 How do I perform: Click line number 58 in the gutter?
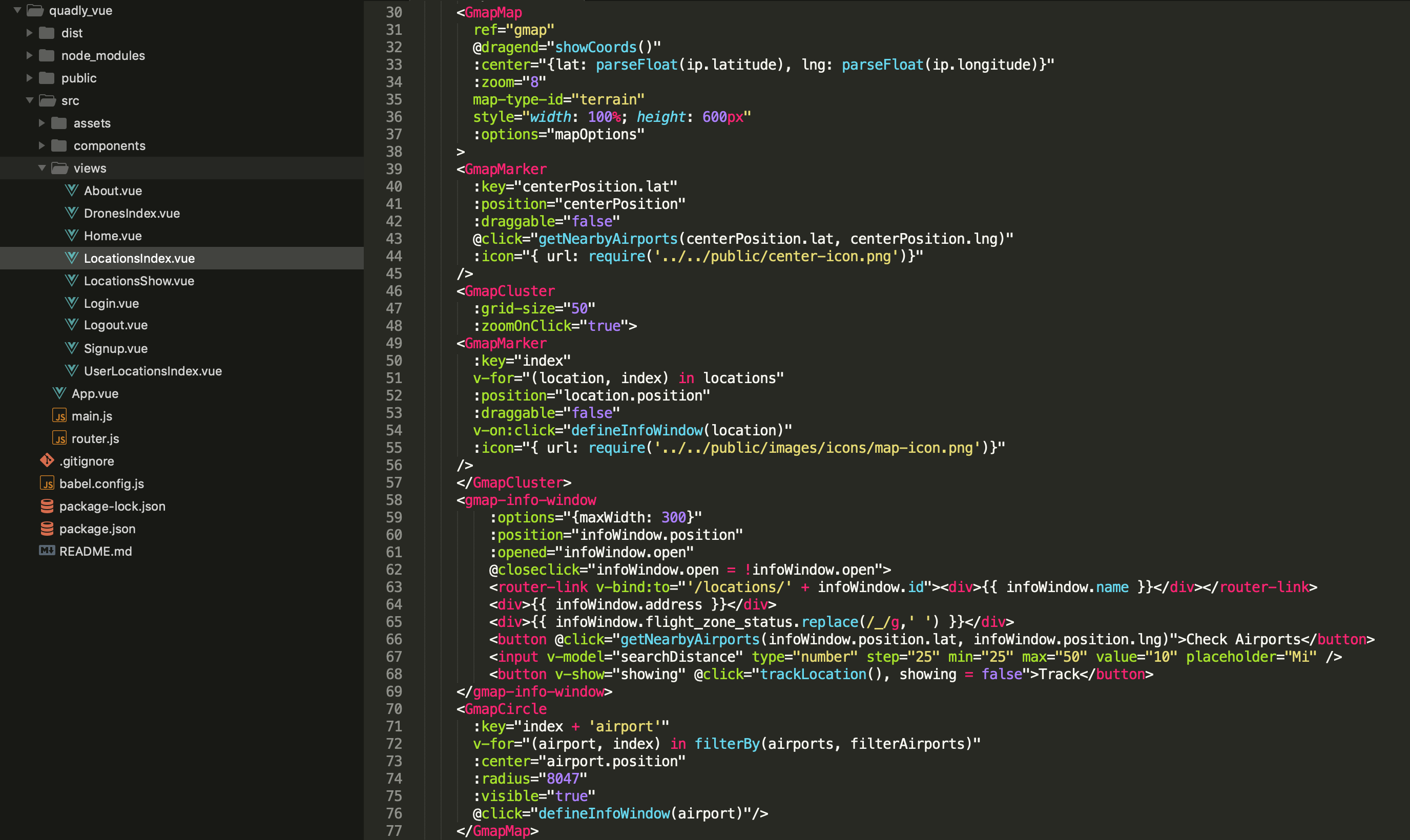click(394, 500)
